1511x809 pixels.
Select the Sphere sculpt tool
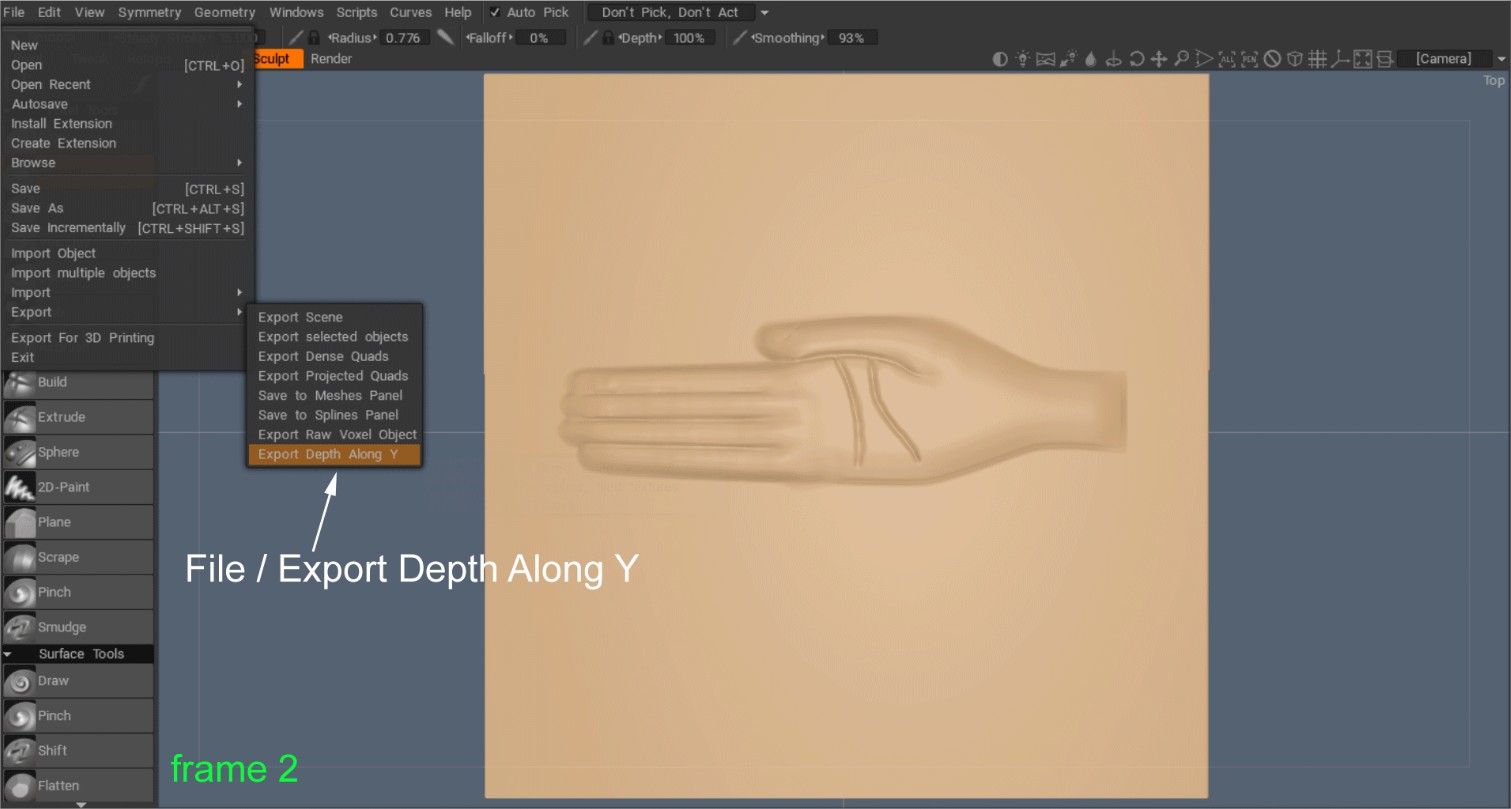pos(77,452)
